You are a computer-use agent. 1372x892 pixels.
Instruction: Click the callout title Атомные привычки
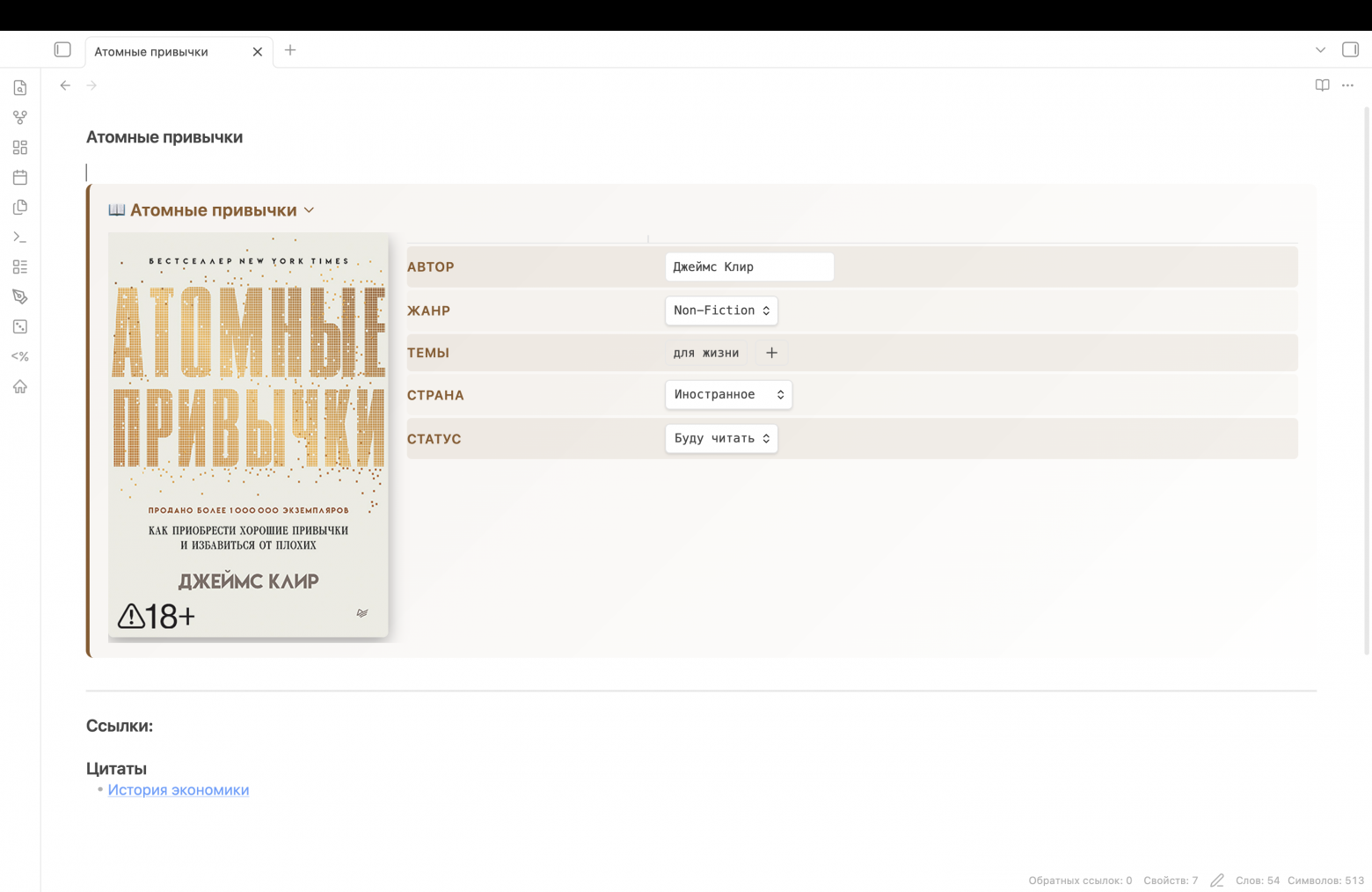point(214,210)
